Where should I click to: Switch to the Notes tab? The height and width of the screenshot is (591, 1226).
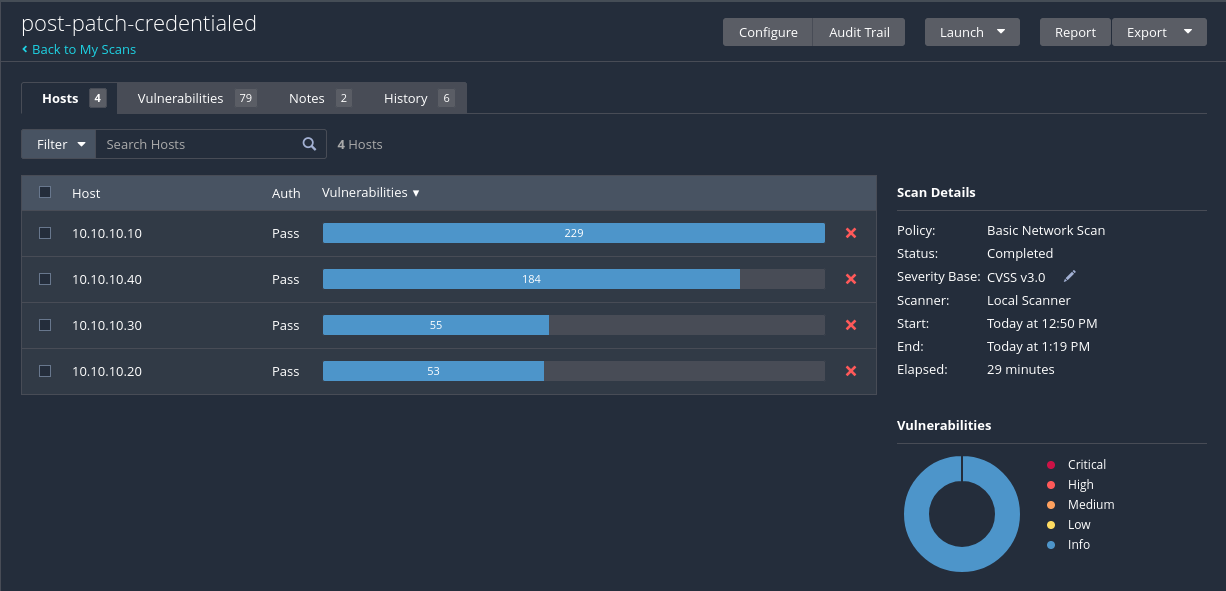click(x=319, y=98)
